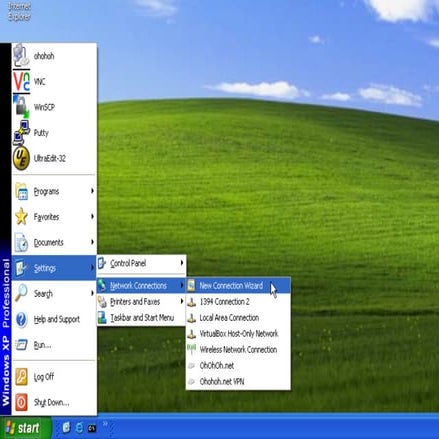The height and width of the screenshot is (439, 439).
Task: Click the Control Panel icon
Action: 102,263
